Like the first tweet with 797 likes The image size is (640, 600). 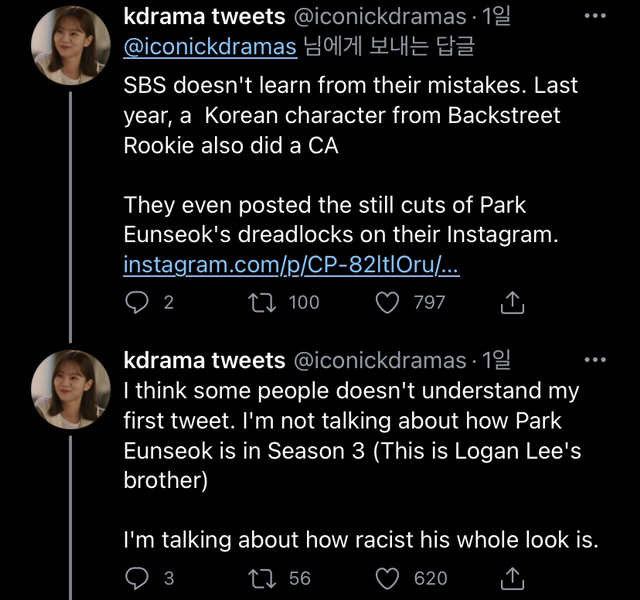tap(387, 302)
